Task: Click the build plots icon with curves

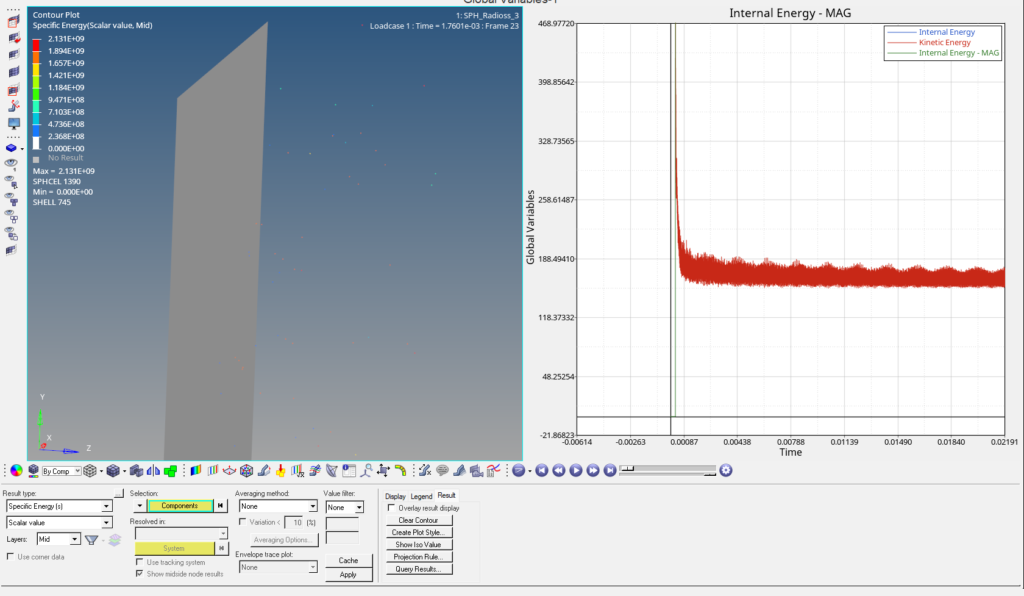Action: pos(493,471)
